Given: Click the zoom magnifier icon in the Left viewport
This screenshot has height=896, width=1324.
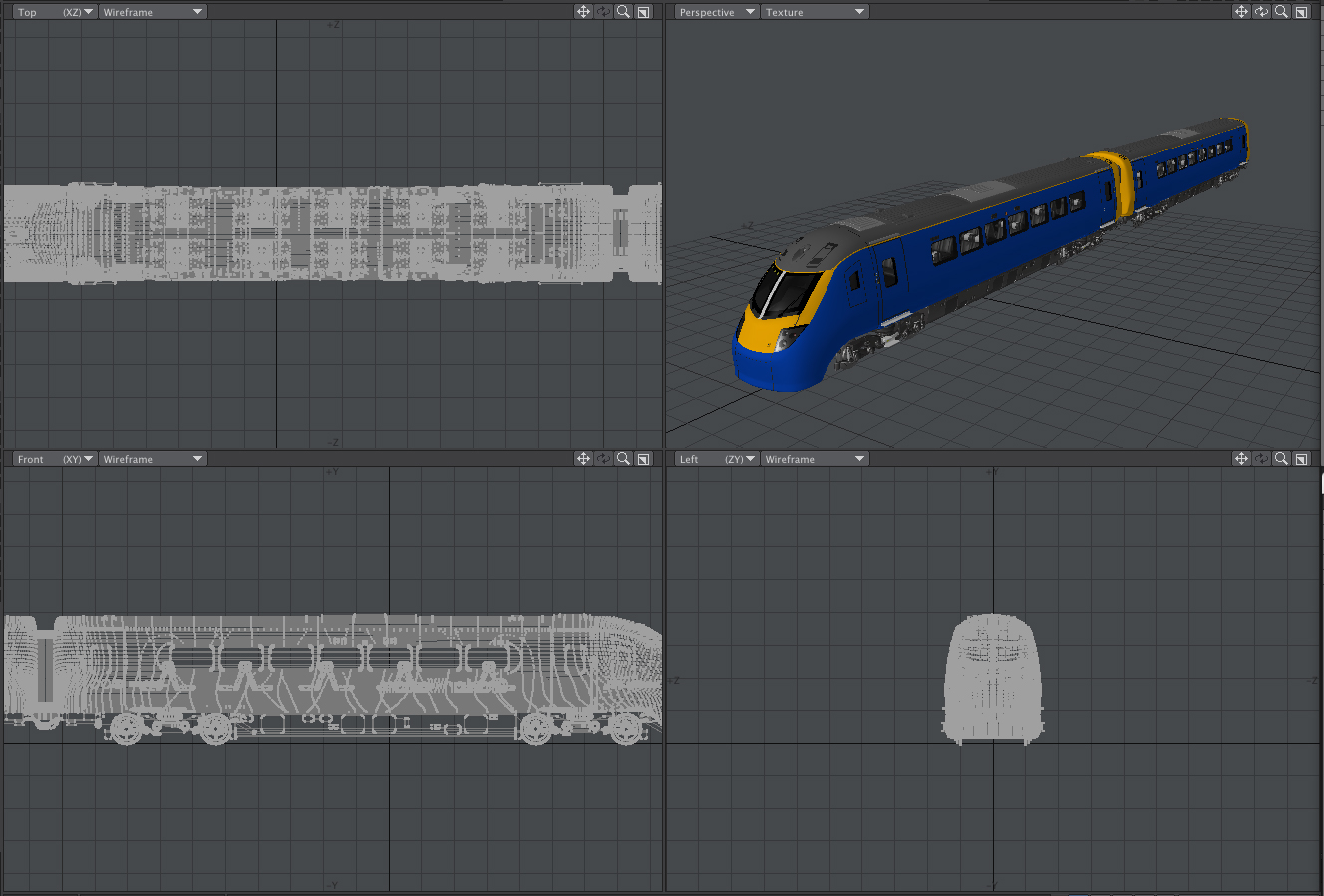Looking at the screenshot, I should pyautogui.click(x=1281, y=458).
